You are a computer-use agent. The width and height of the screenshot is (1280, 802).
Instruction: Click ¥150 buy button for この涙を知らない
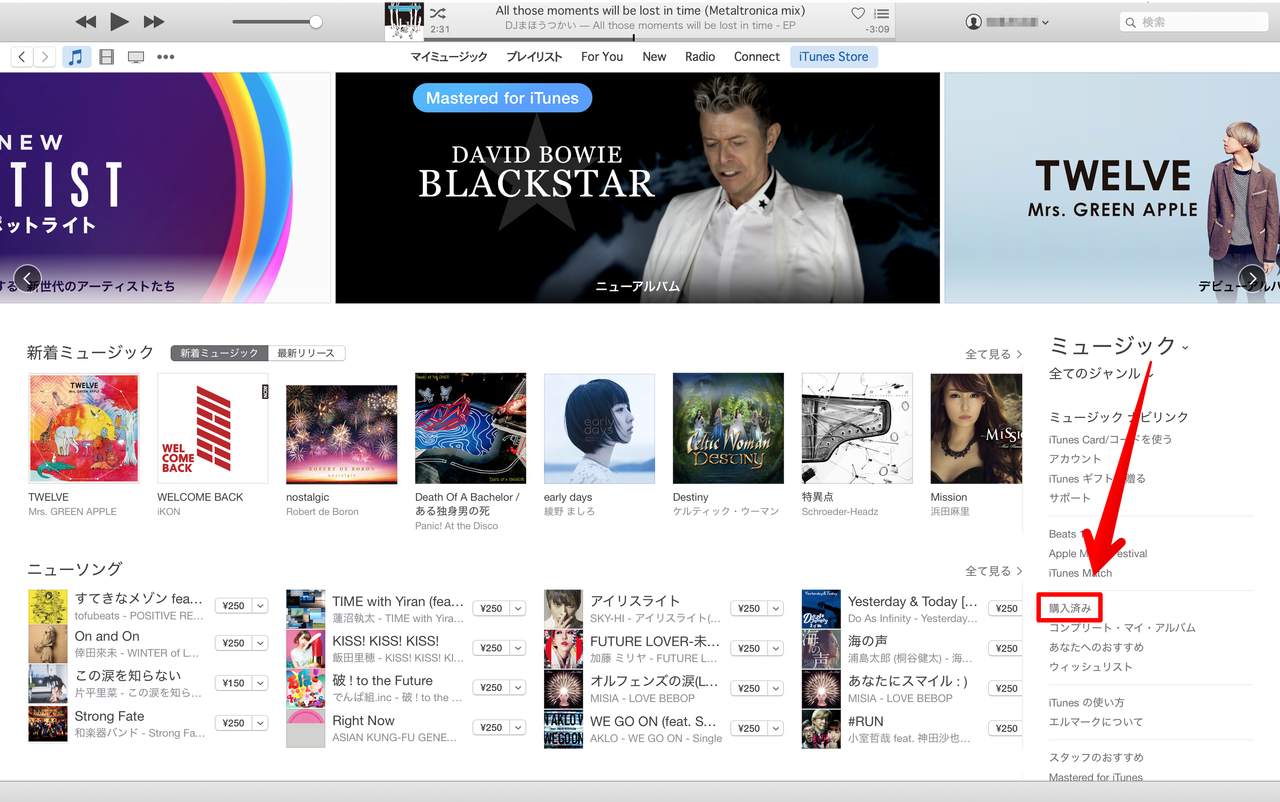tap(234, 683)
